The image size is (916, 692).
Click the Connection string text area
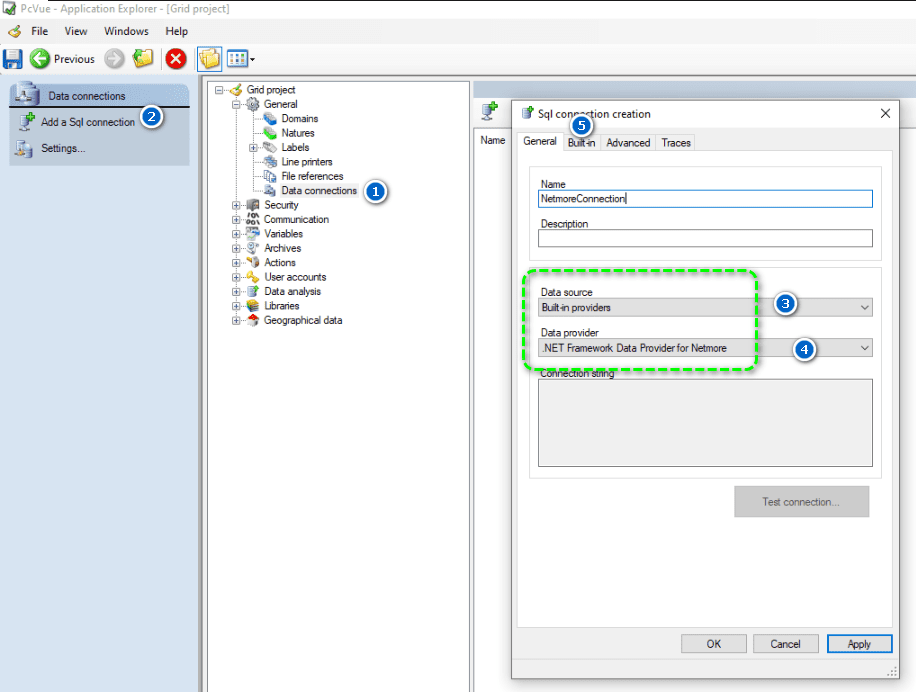click(705, 423)
